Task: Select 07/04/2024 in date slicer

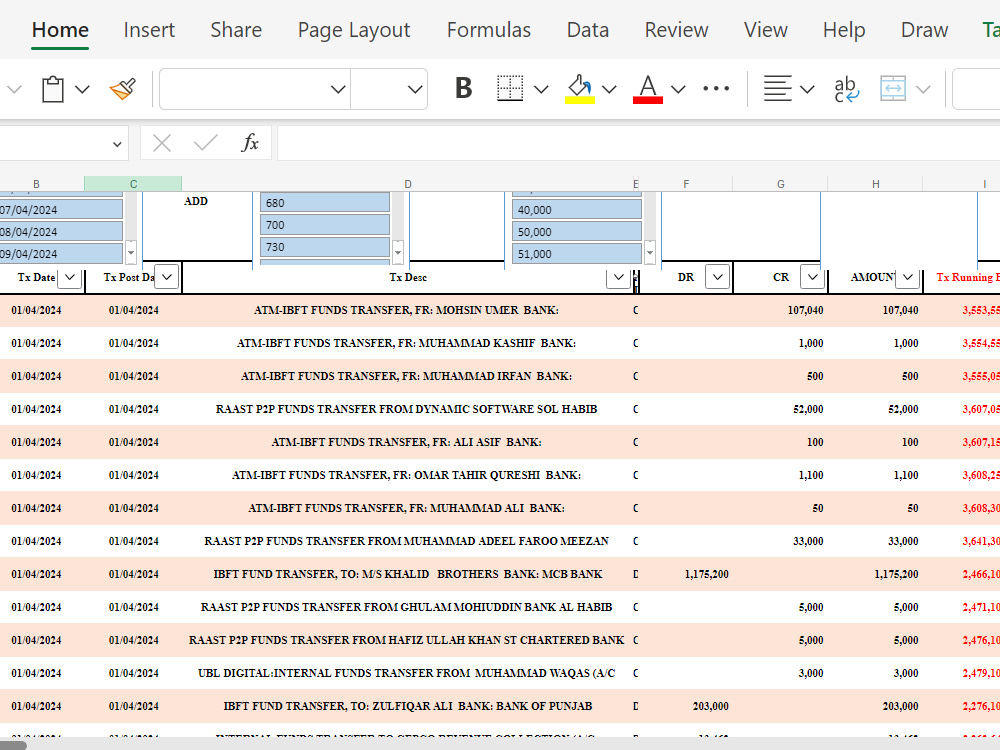Action: coord(61,210)
